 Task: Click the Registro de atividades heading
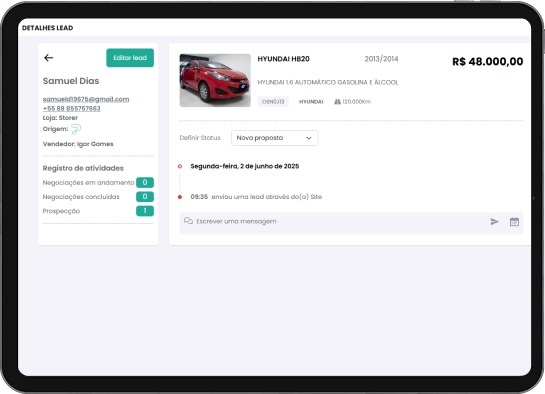[x=83, y=168]
